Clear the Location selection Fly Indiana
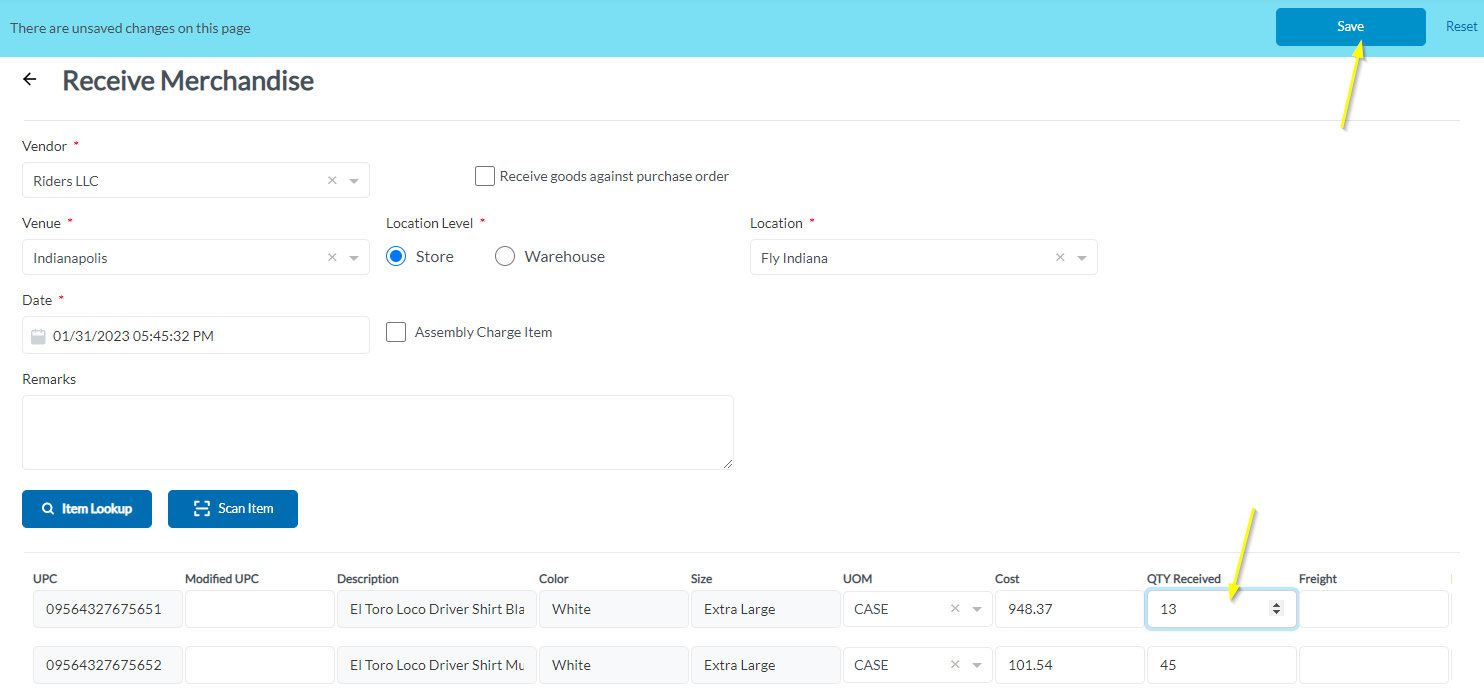This screenshot has height=695, width=1484. coord(1060,258)
